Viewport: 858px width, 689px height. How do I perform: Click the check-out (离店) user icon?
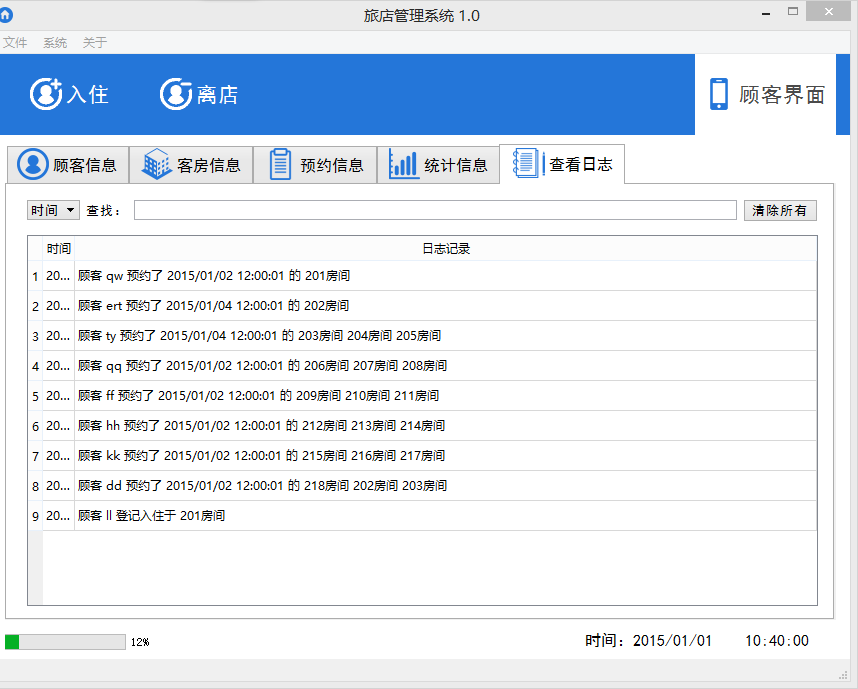coord(176,94)
